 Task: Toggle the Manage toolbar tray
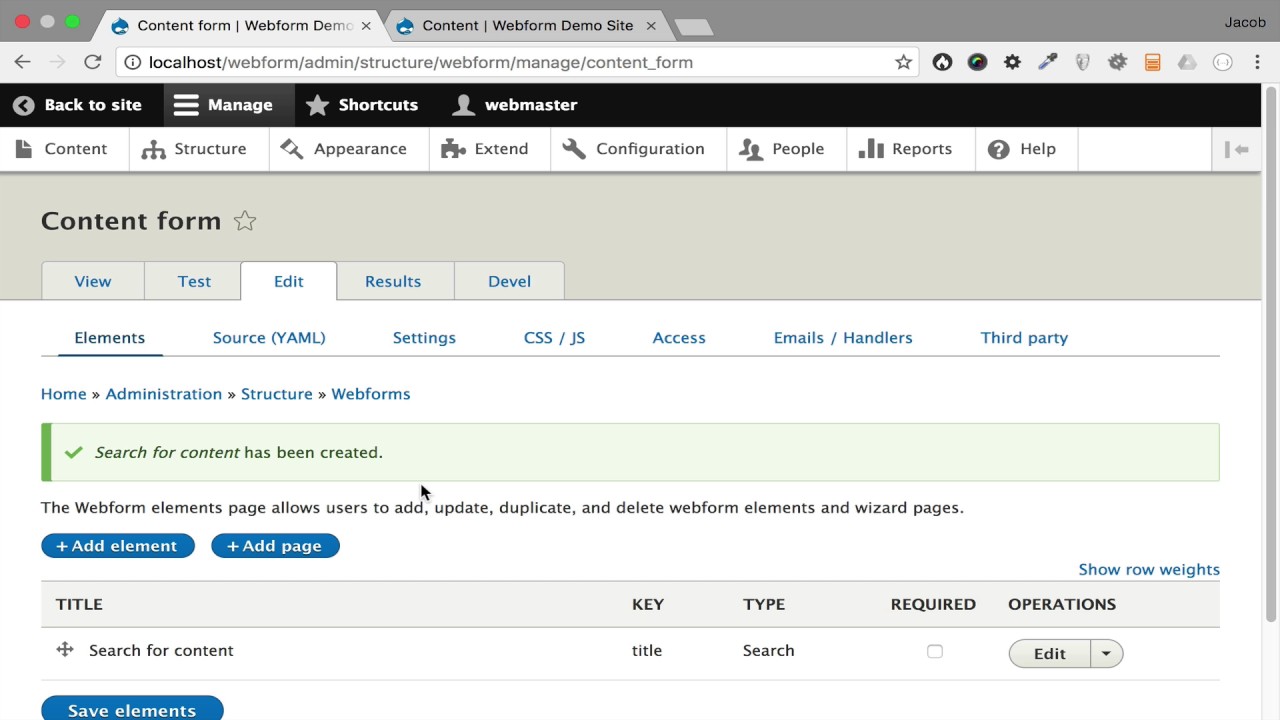click(223, 105)
